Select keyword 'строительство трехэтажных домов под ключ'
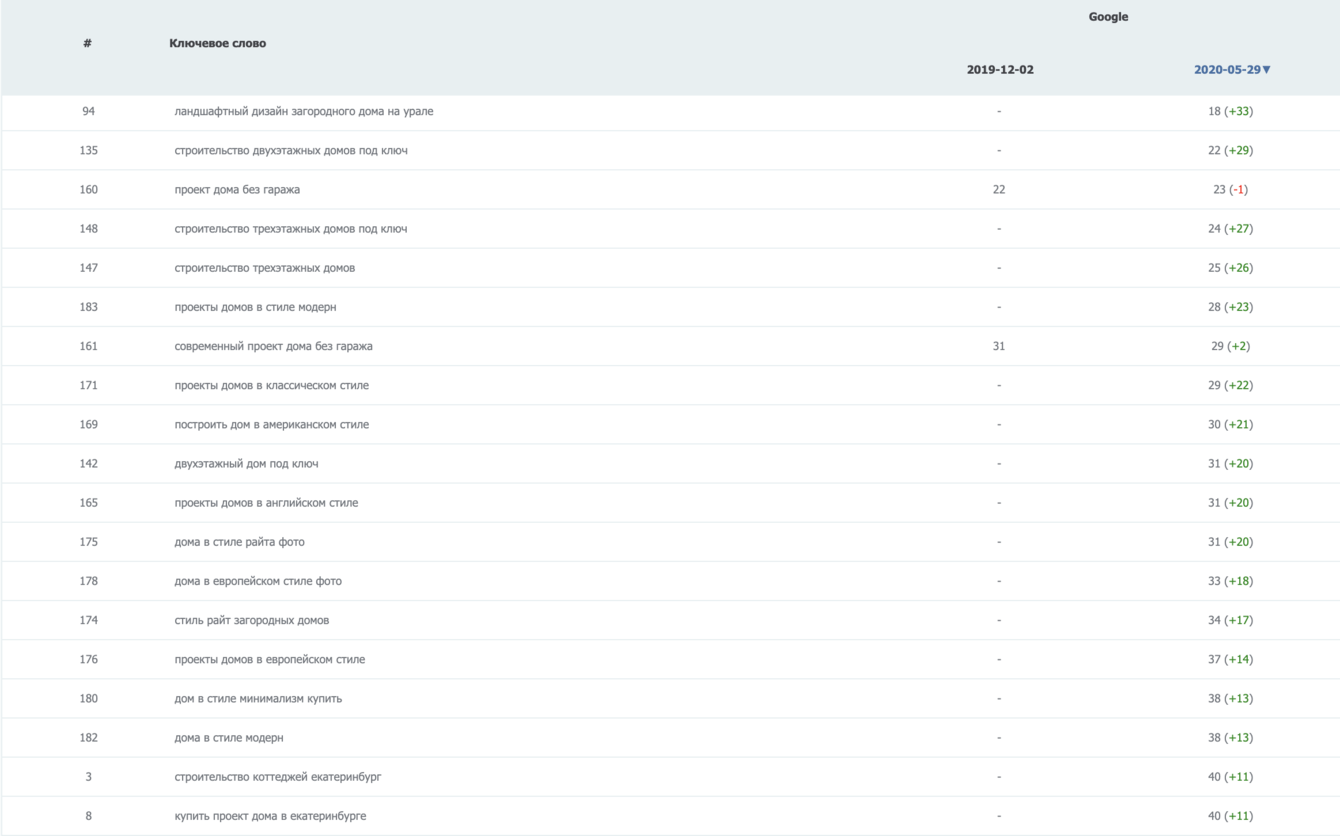This screenshot has width=1340, height=836. pos(291,228)
